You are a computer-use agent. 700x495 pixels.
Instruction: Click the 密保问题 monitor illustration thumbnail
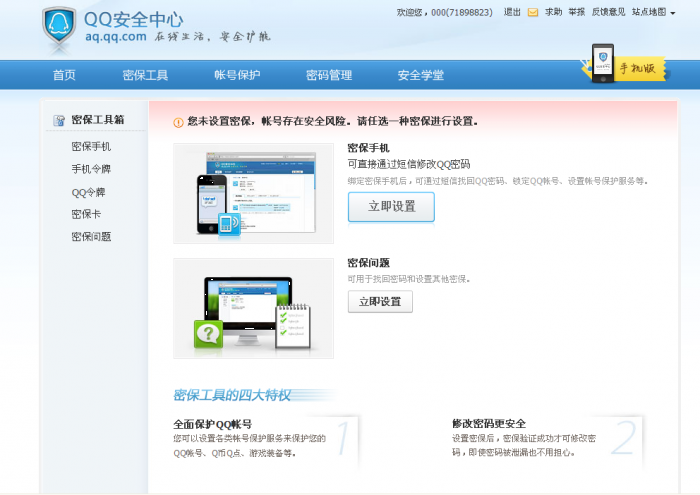click(x=254, y=308)
